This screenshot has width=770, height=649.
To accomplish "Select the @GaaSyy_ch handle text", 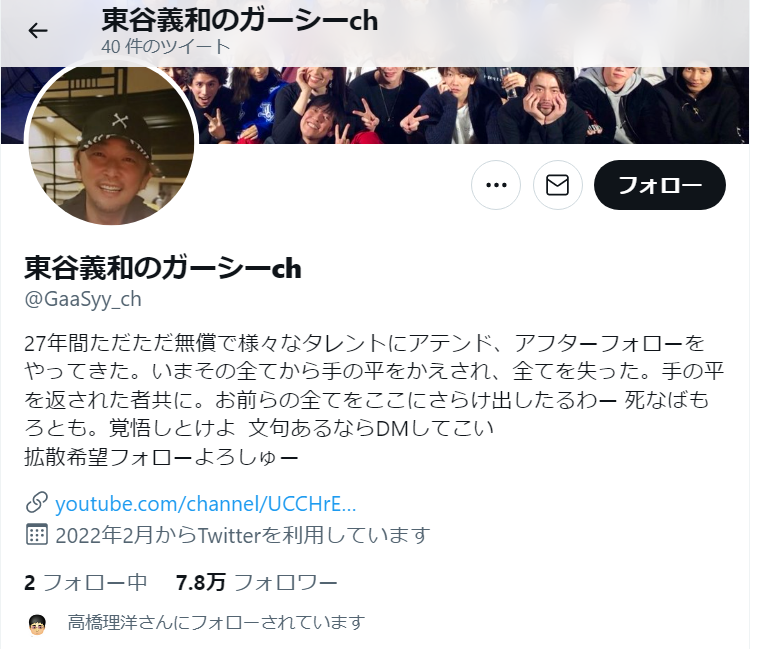I will 83,299.
